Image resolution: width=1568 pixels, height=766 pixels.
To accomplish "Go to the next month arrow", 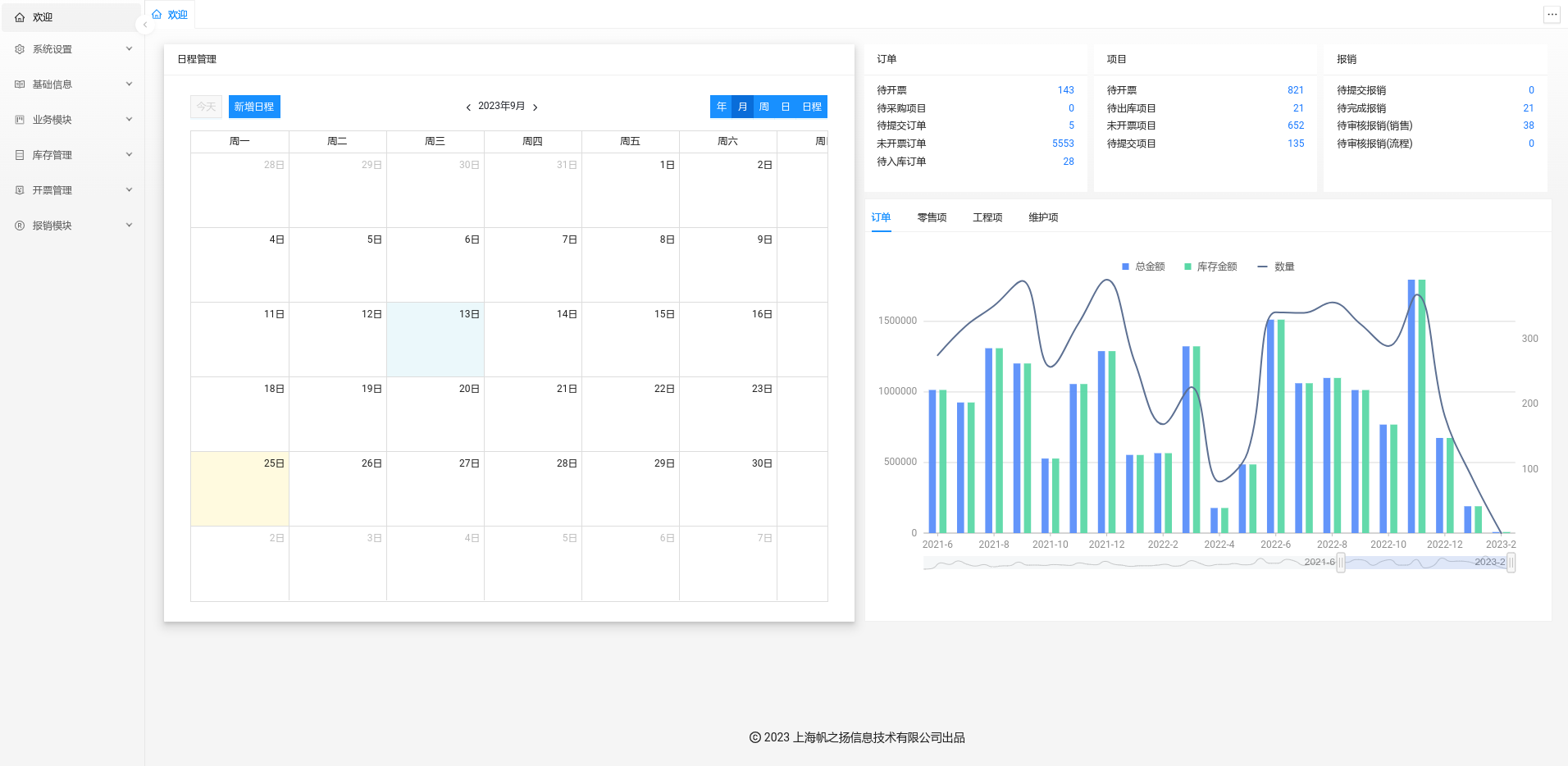I will point(536,107).
